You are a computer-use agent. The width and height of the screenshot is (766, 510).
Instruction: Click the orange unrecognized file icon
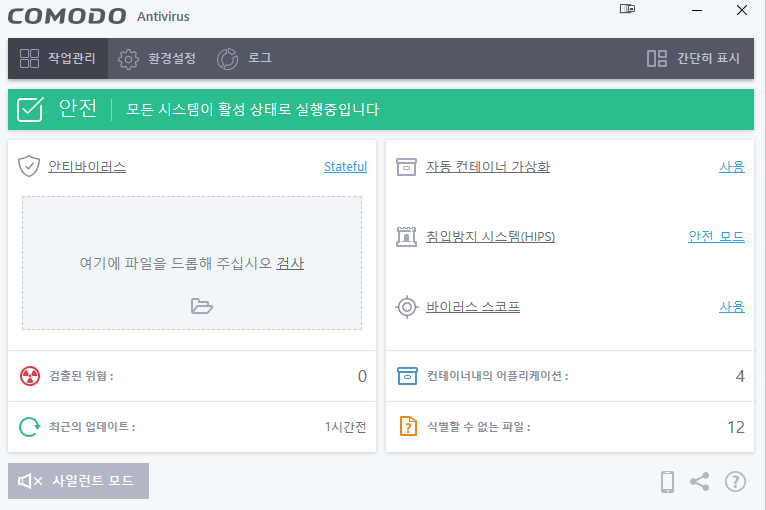(x=408, y=426)
